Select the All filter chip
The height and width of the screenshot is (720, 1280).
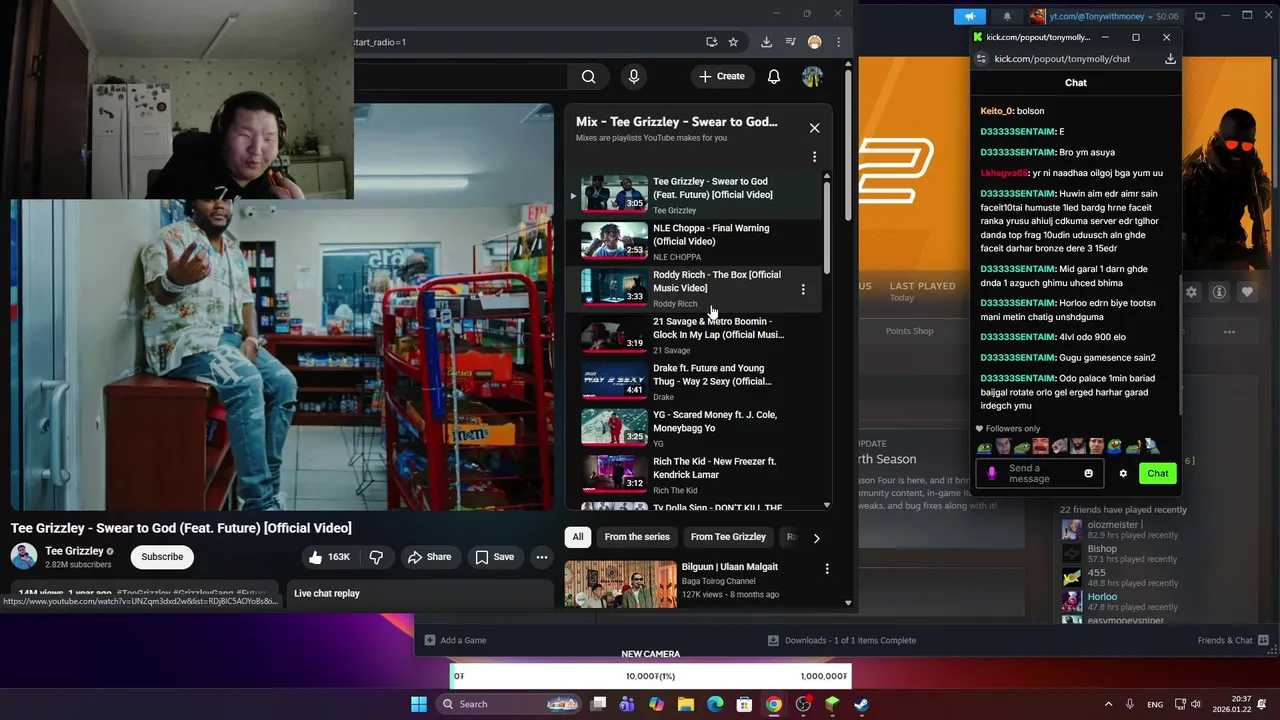click(577, 537)
